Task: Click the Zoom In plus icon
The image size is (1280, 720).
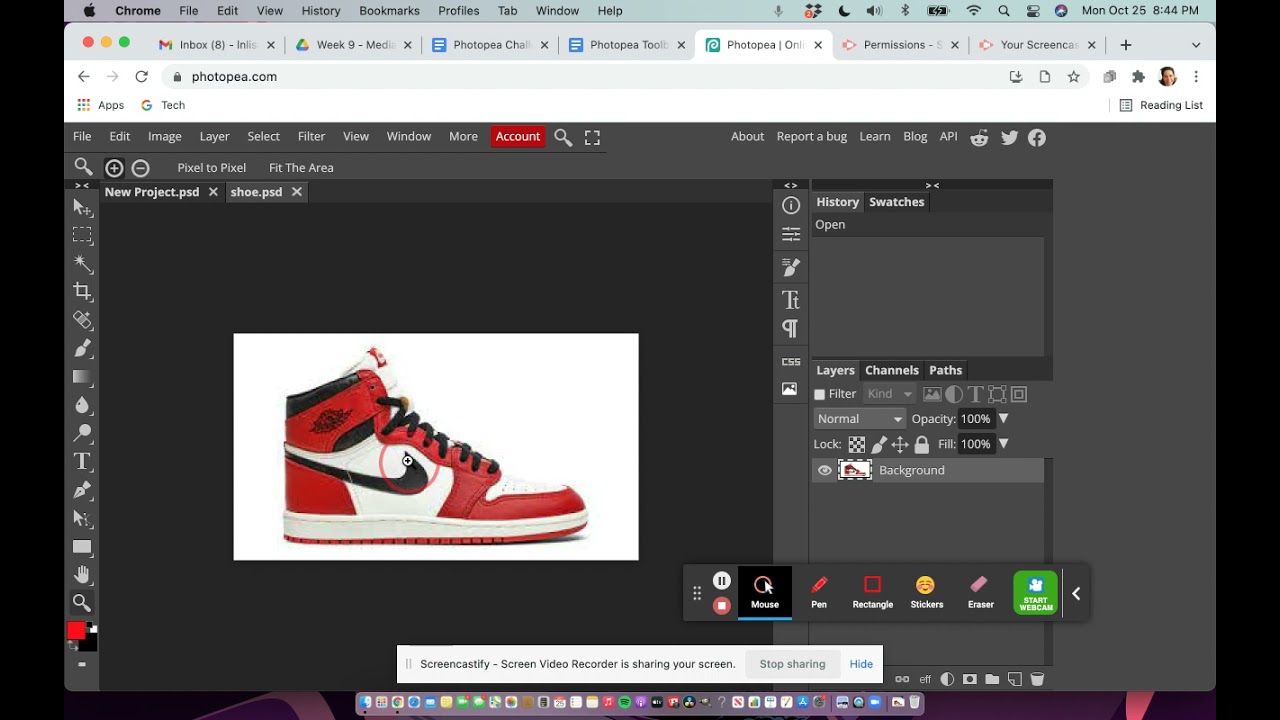Action: [114, 168]
